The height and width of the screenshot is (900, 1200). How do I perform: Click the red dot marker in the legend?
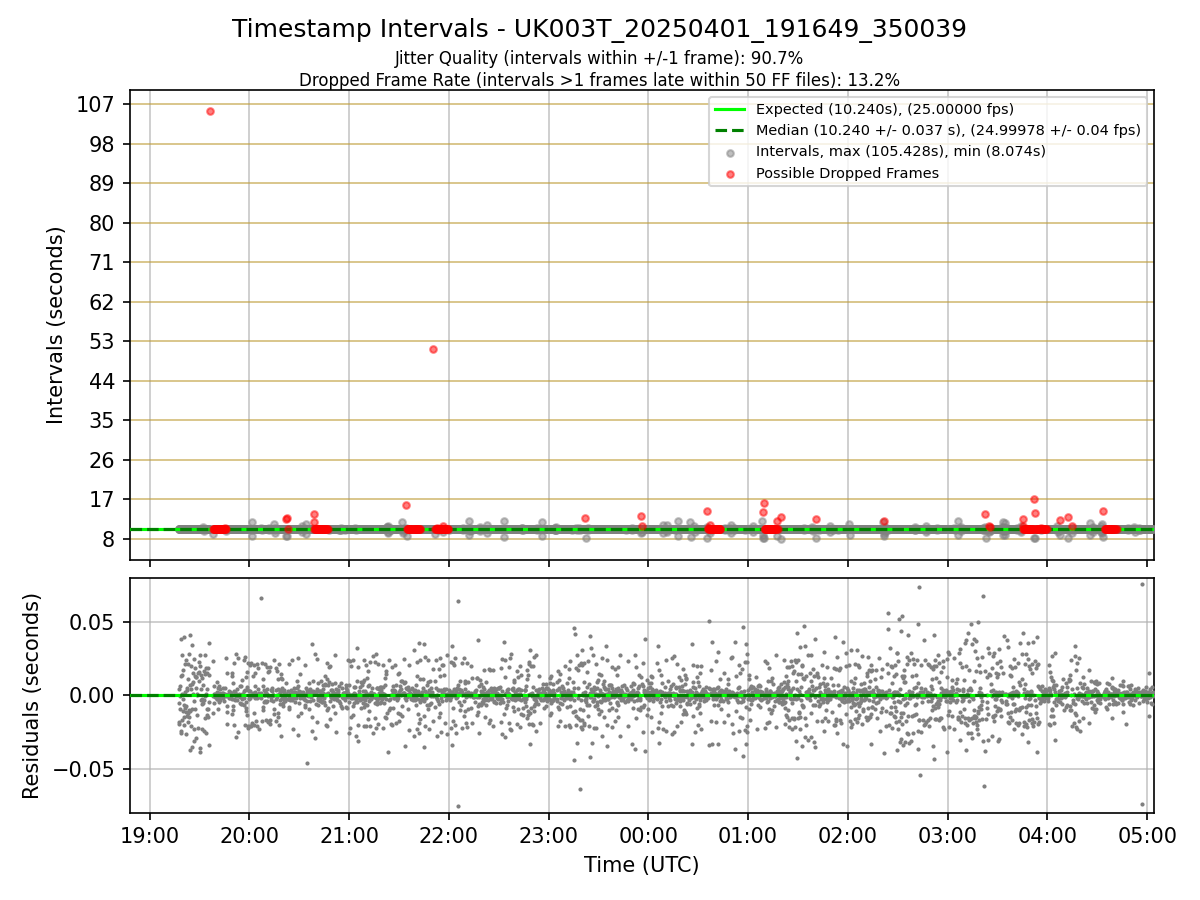point(731,174)
